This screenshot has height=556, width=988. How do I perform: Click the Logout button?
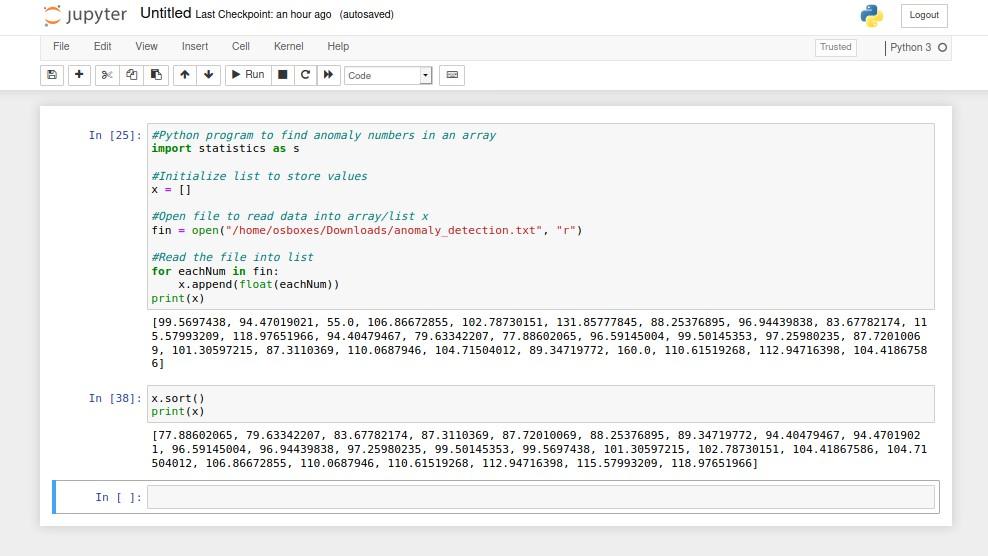point(924,15)
